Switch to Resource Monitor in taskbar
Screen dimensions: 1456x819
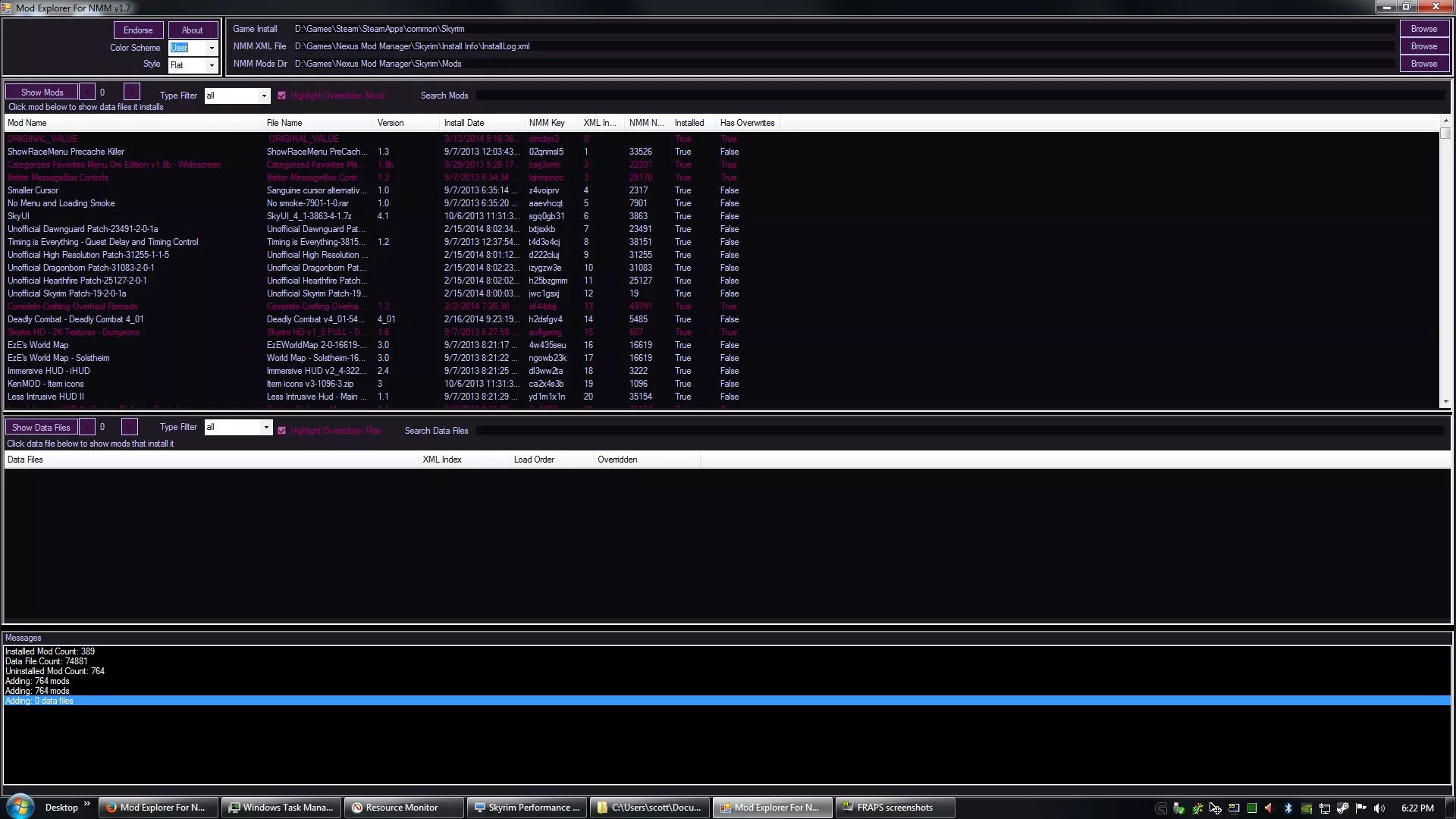(x=403, y=808)
